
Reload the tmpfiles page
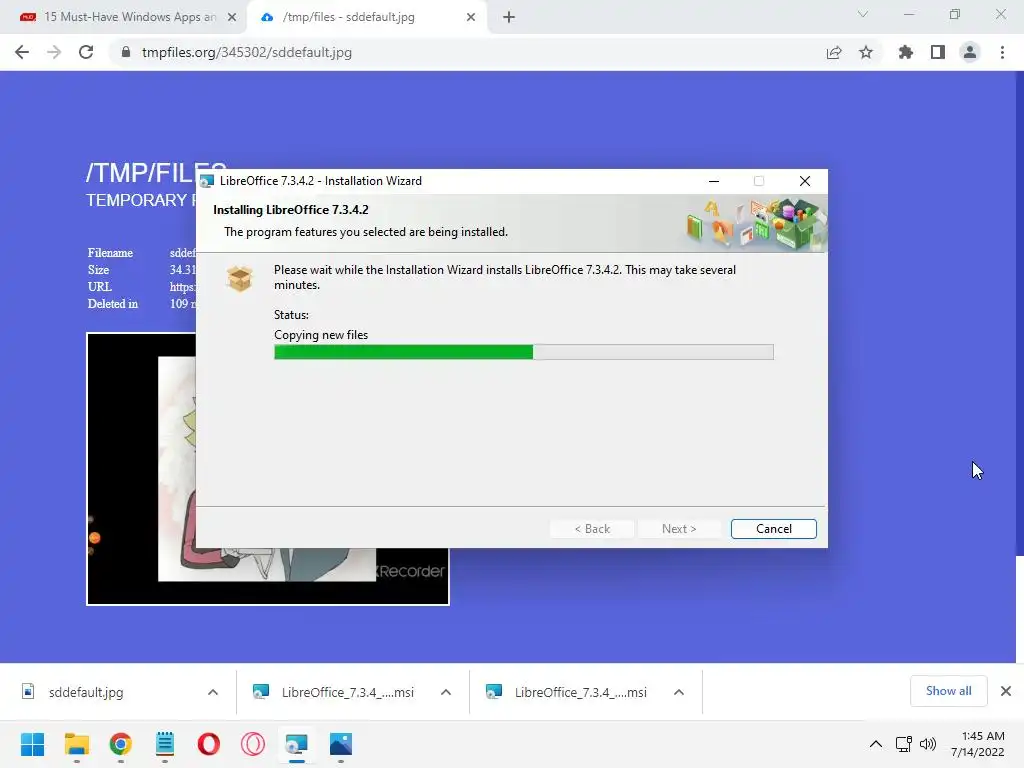tap(86, 52)
